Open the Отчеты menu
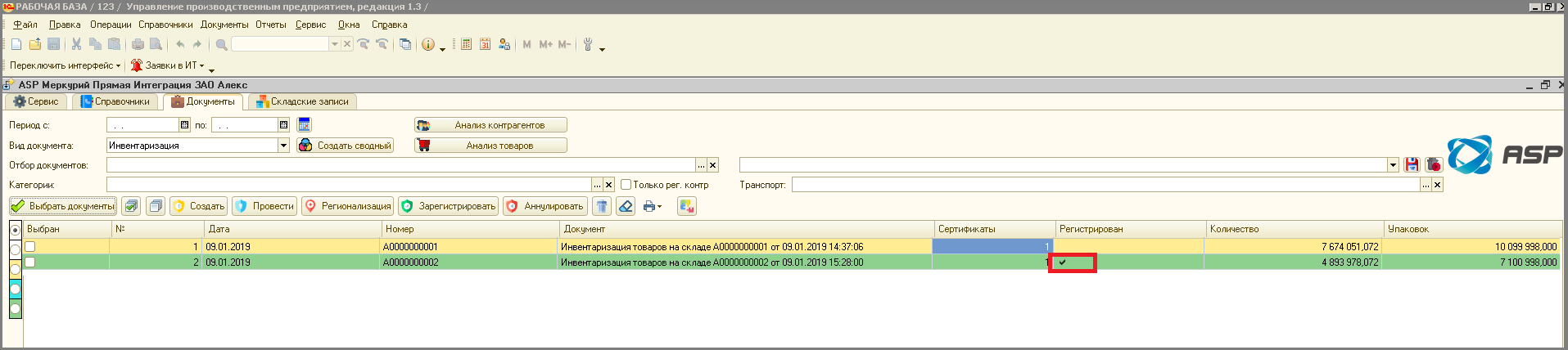Viewport: 1568px width, 350px height. (271, 25)
